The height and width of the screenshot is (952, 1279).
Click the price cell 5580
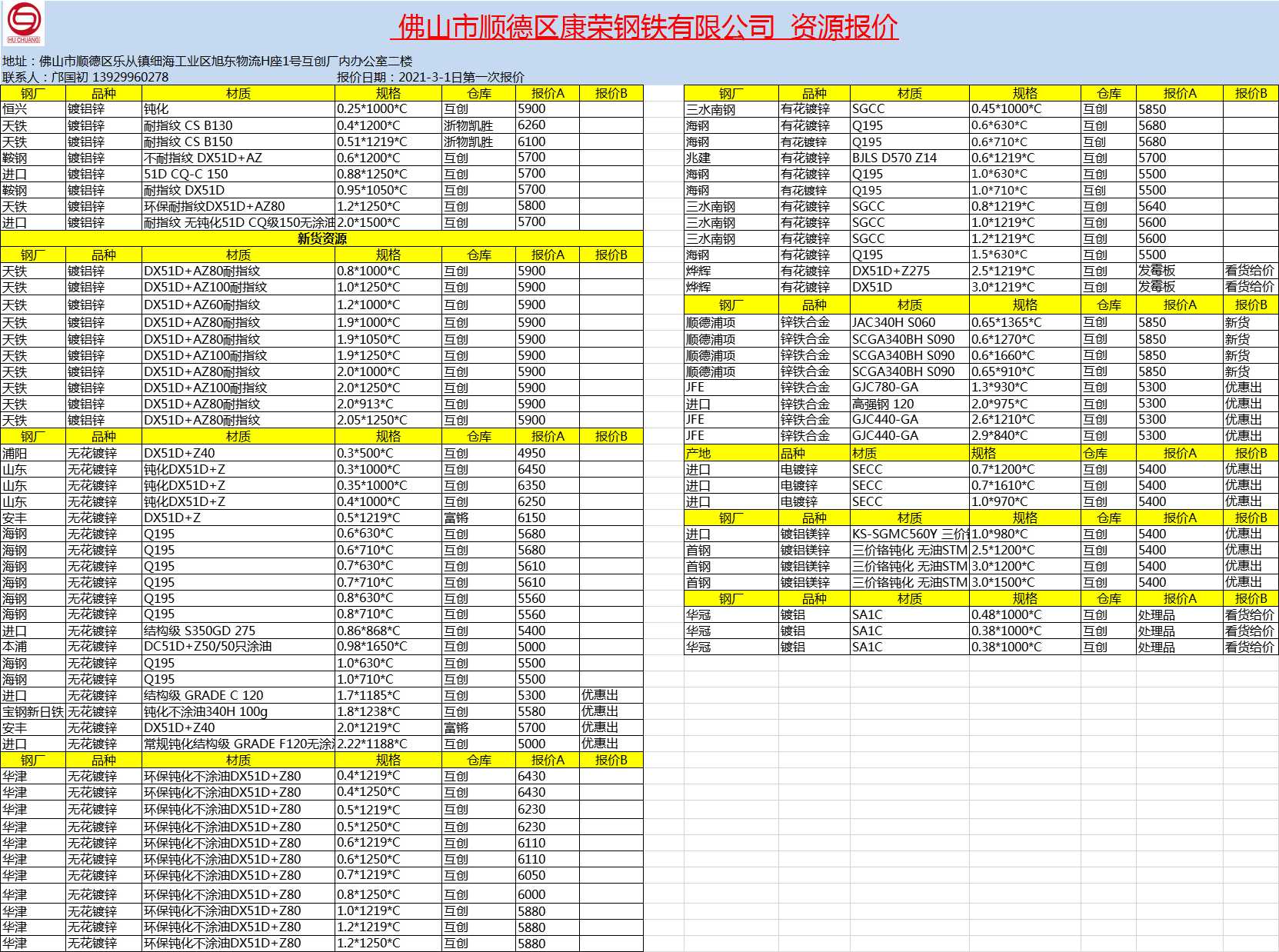point(548,711)
